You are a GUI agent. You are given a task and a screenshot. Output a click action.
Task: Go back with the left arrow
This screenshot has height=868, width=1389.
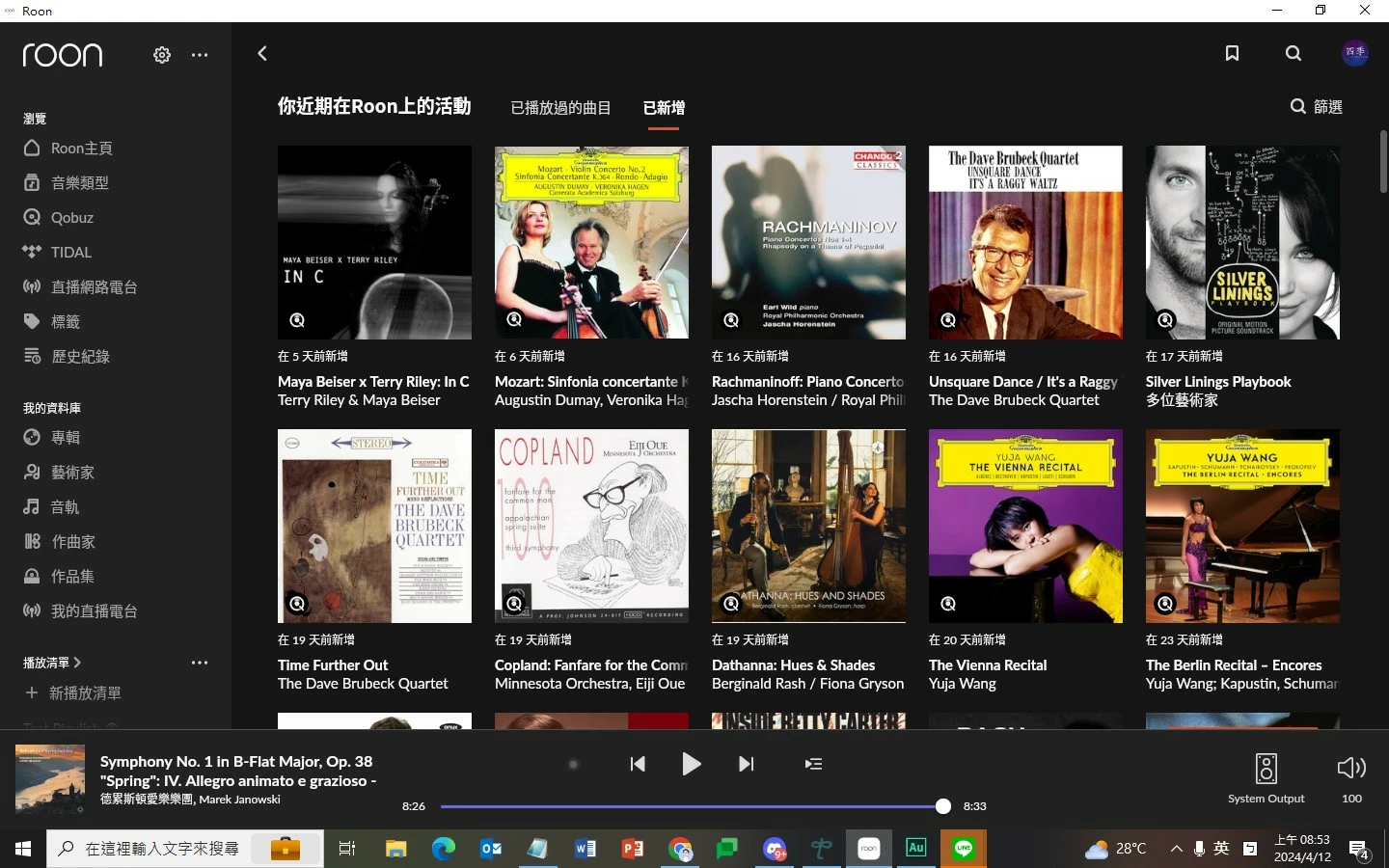tap(262, 54)
